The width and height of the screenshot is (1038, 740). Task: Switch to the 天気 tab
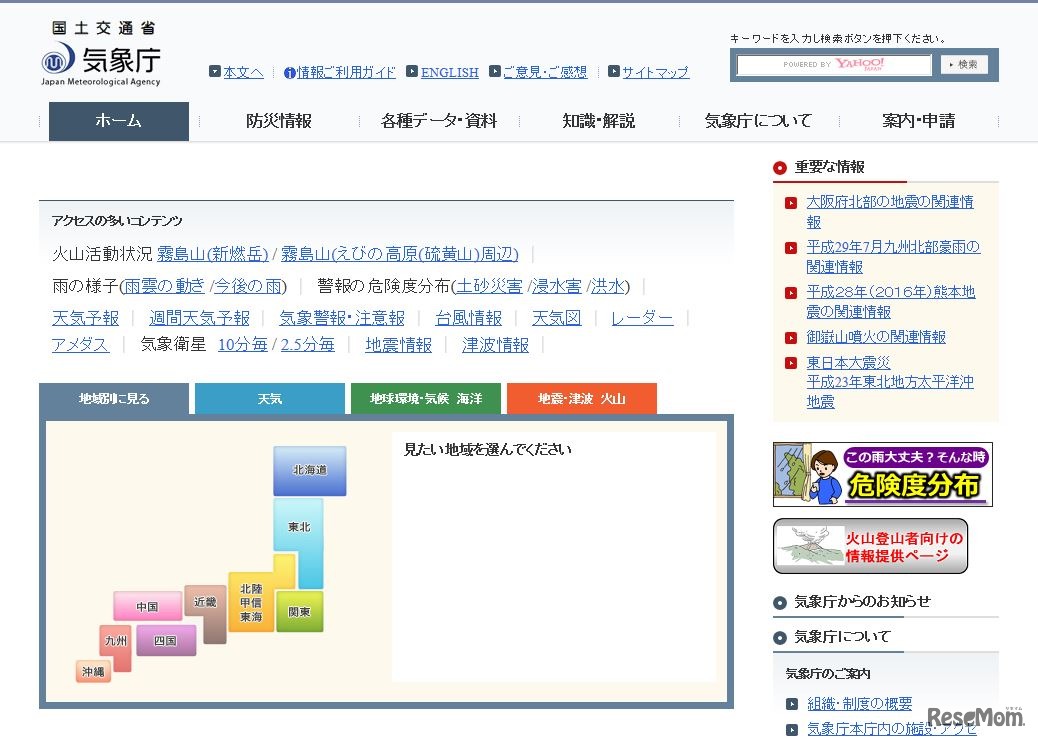(x=269, y=398)
